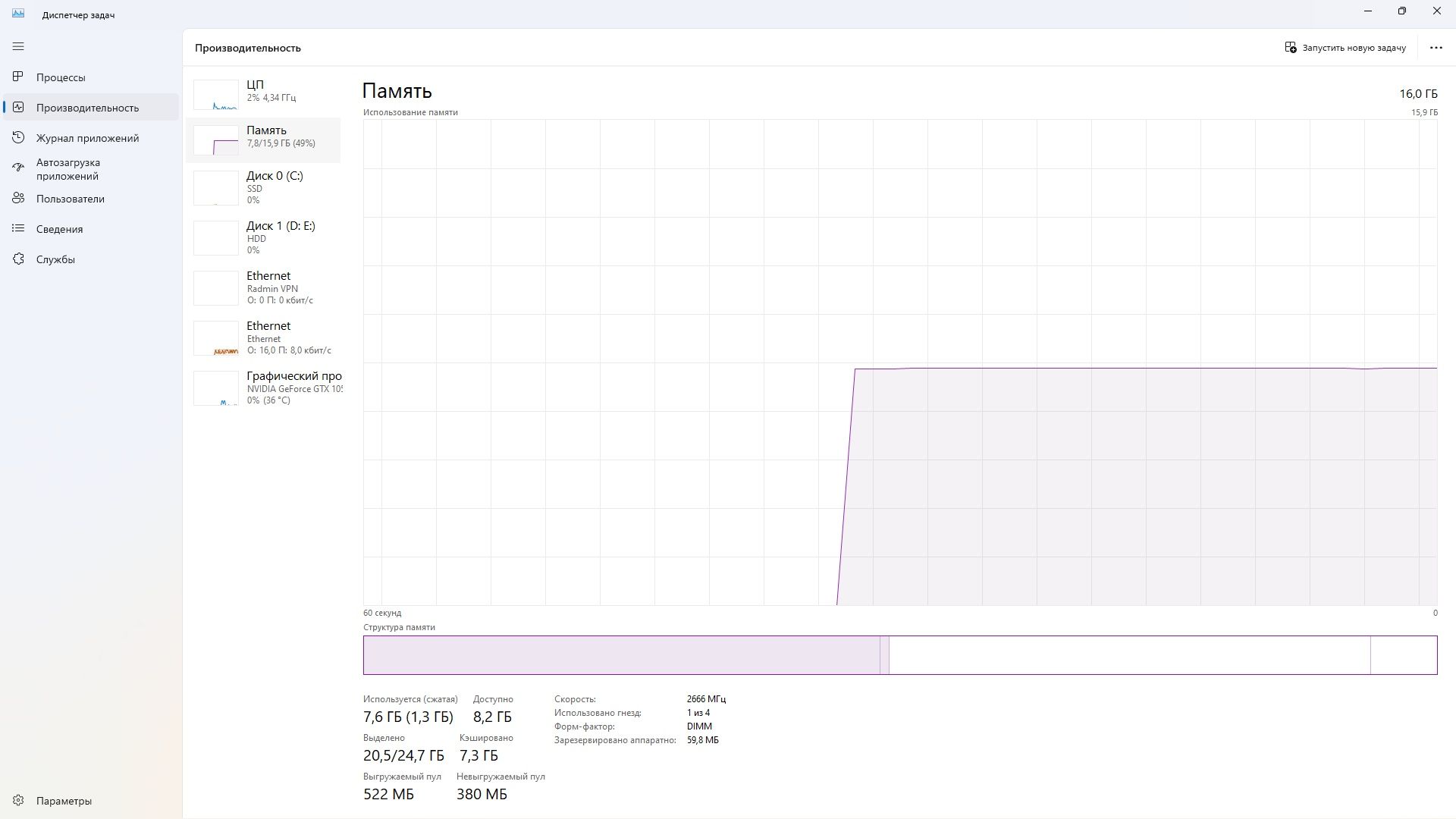This screenshot has width=1456, height=819.
Task: Select Производительность in the sidebar
Action: (x=91, y=108)
